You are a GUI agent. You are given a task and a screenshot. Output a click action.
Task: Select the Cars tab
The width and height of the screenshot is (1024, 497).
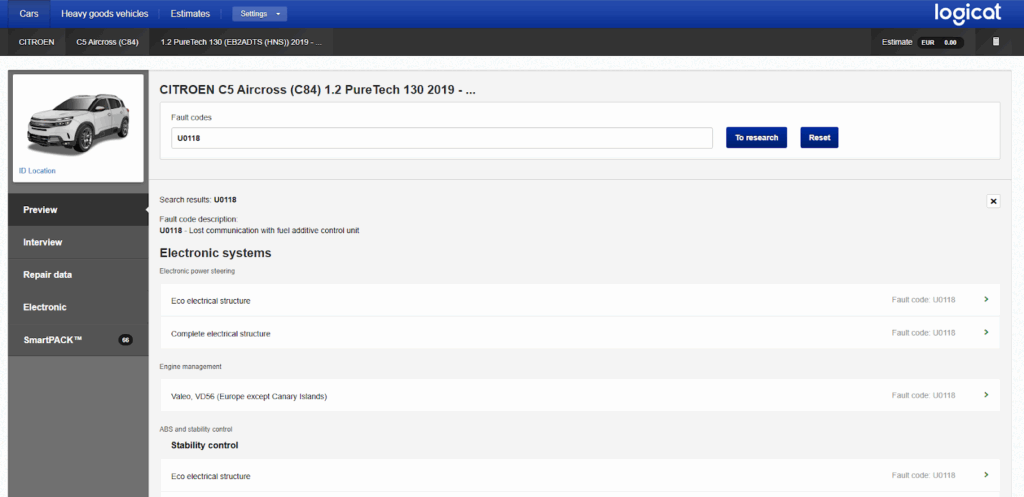point(29,14)
